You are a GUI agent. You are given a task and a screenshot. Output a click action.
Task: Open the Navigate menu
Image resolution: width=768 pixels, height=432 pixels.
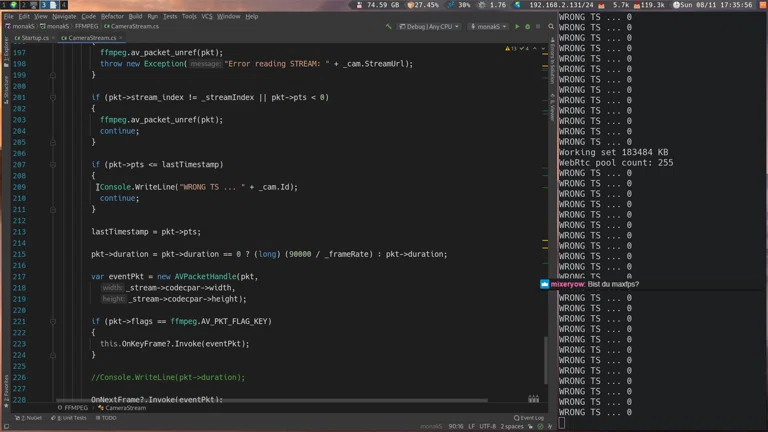click(x=64, y=16)
